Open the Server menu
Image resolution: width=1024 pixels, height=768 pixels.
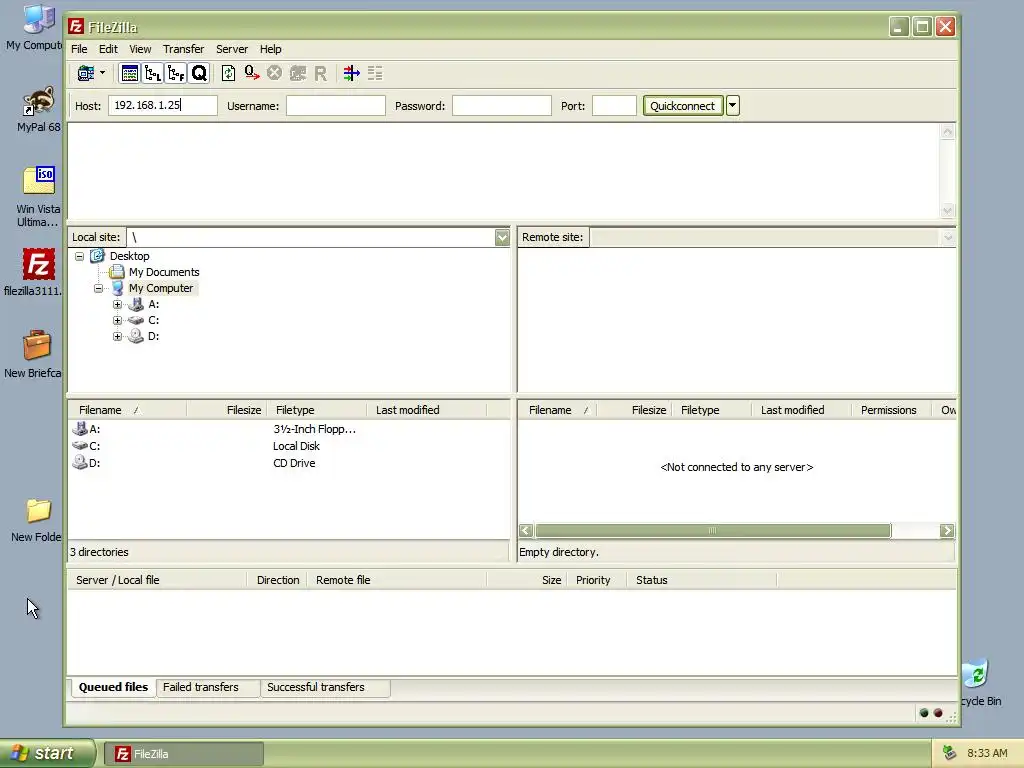[x=232, y=49]
